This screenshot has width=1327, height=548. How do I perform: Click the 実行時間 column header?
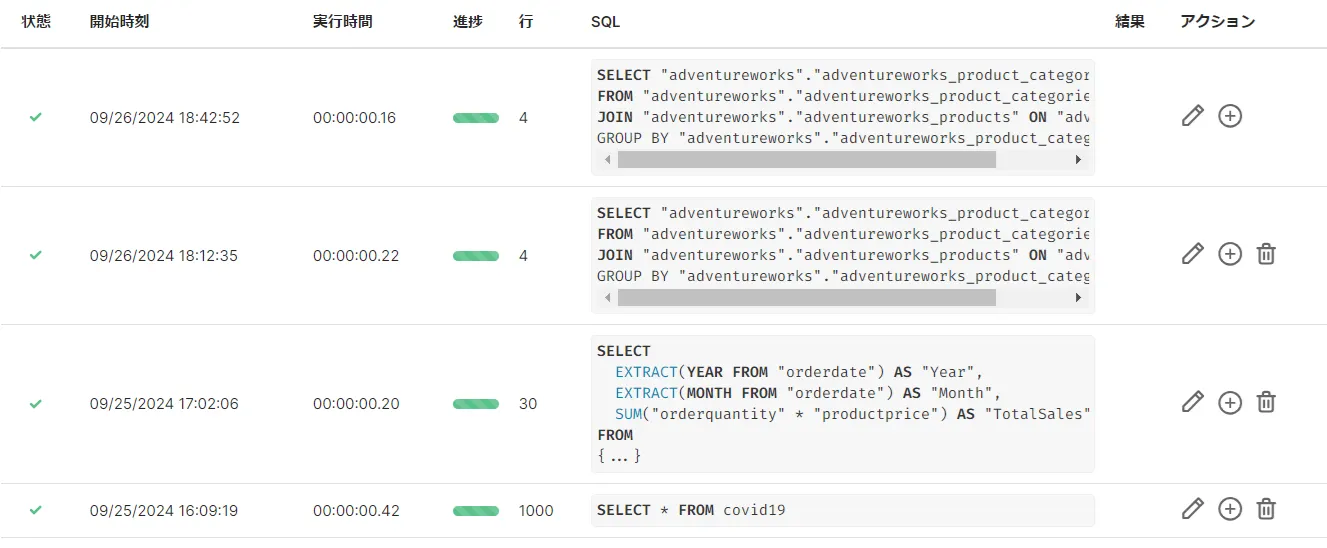[342, 21]
